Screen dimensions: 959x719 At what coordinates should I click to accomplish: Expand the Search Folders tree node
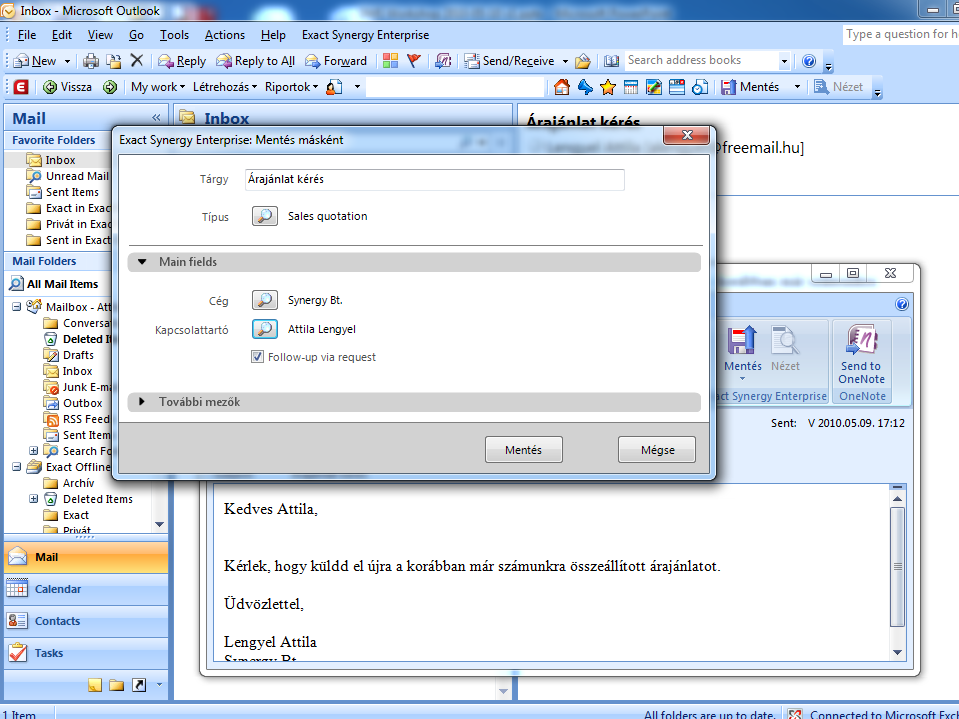34,451
